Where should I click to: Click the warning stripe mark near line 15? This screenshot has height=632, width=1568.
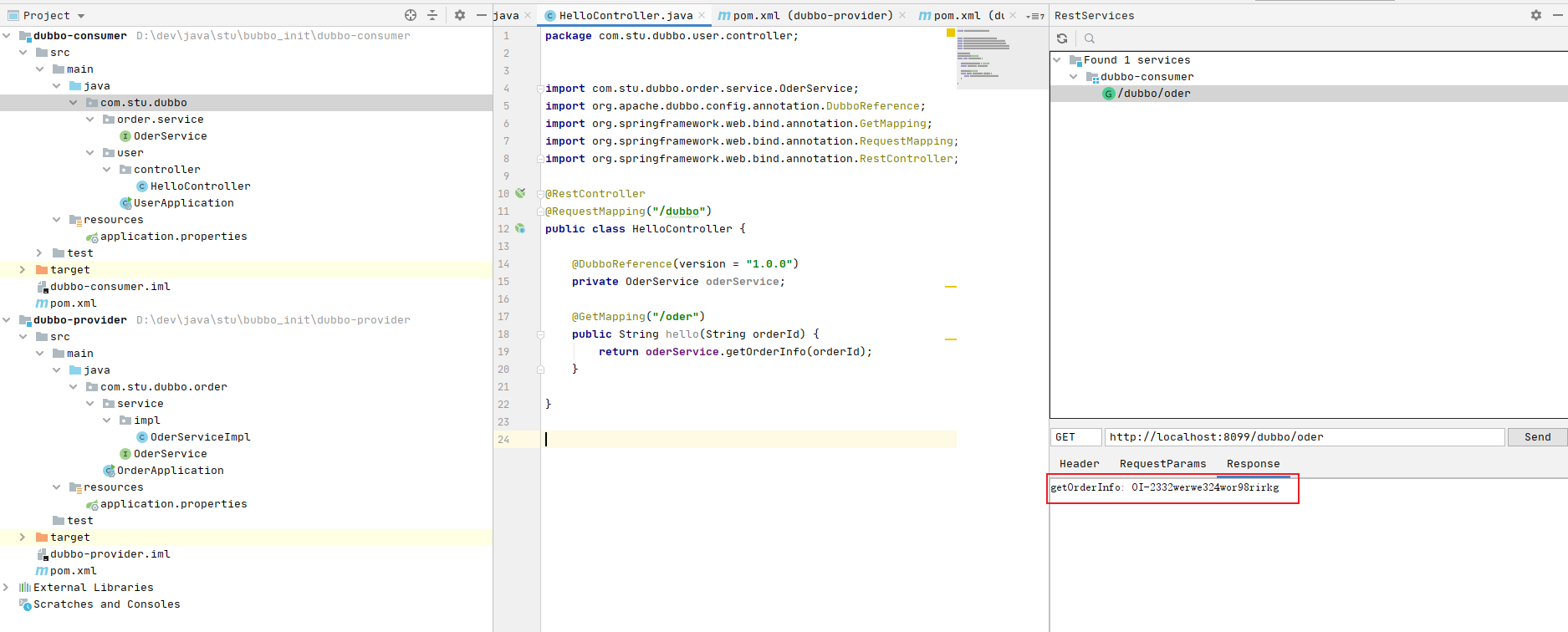[951, 287]
